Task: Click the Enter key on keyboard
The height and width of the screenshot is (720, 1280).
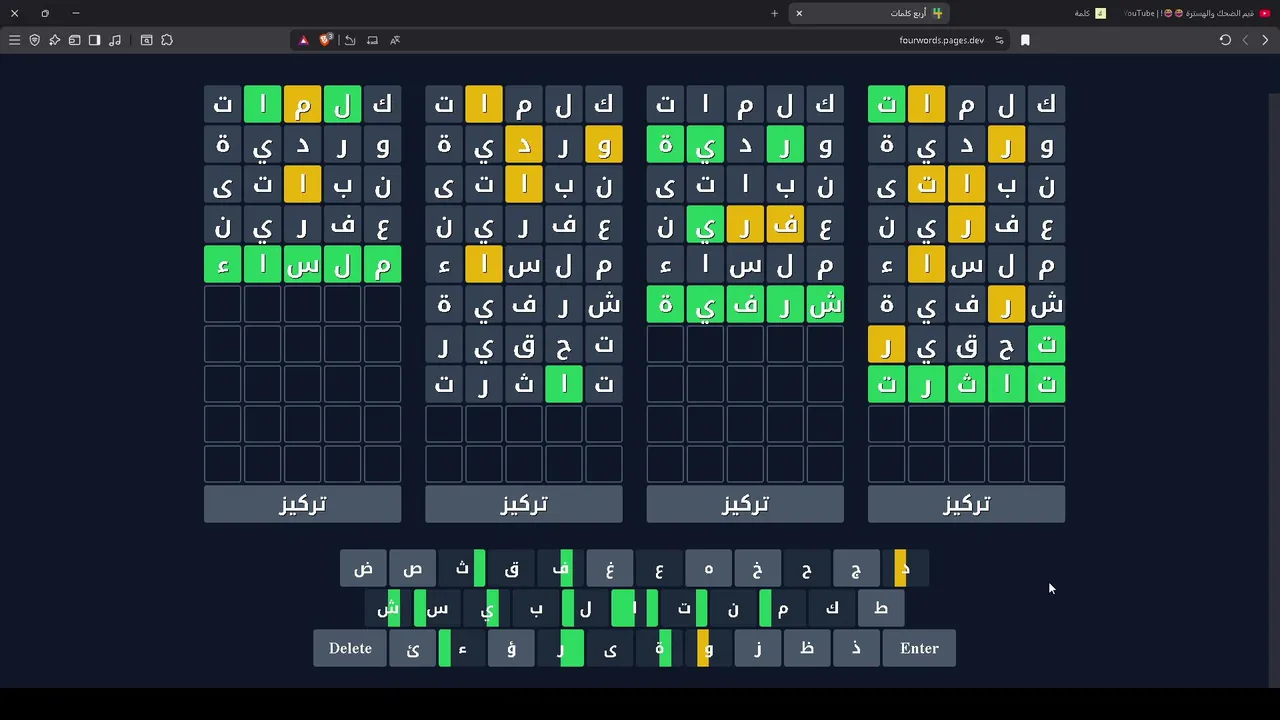Action: coord(919,648)
